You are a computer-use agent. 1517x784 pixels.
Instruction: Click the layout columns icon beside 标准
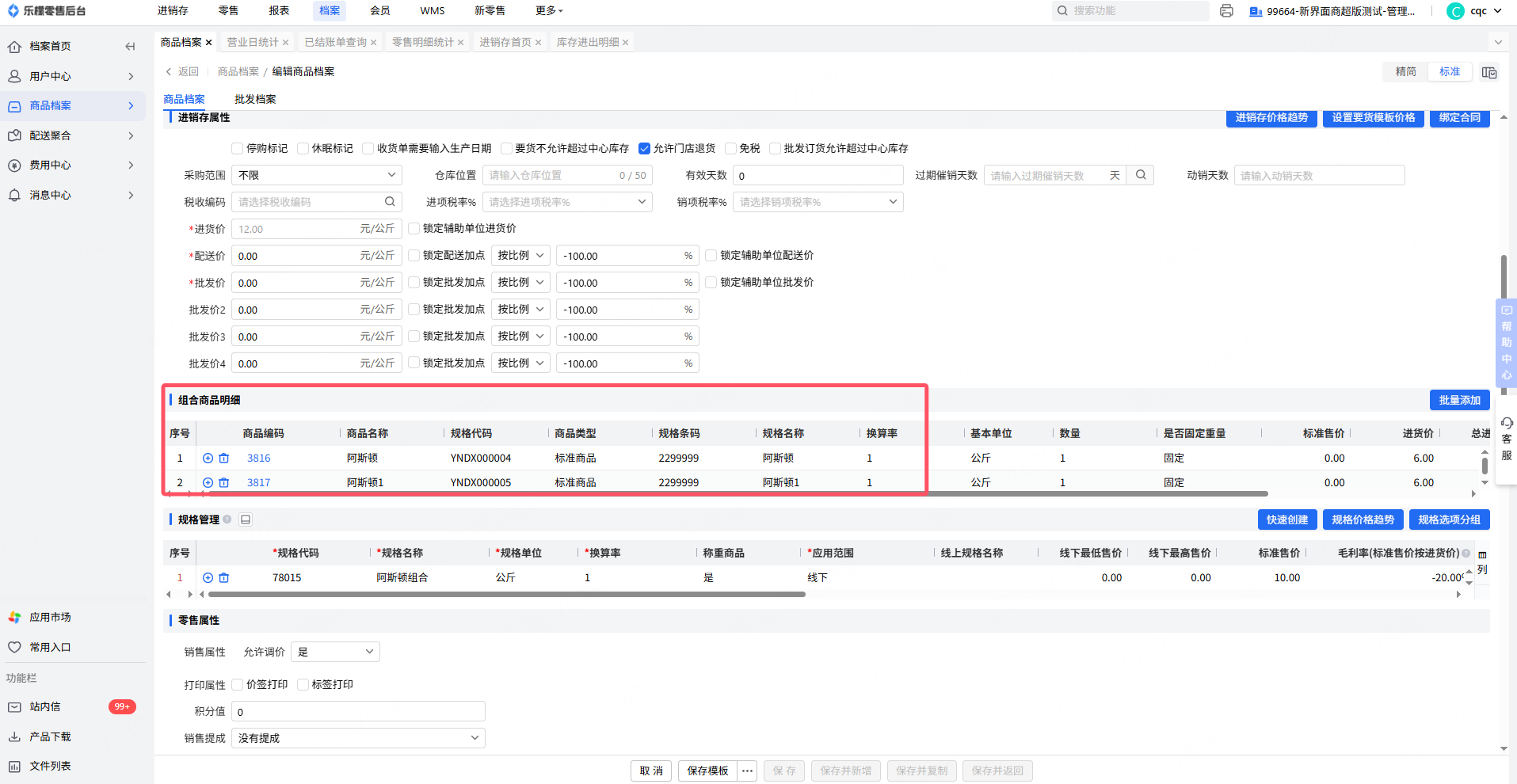tap(1489, 72)
